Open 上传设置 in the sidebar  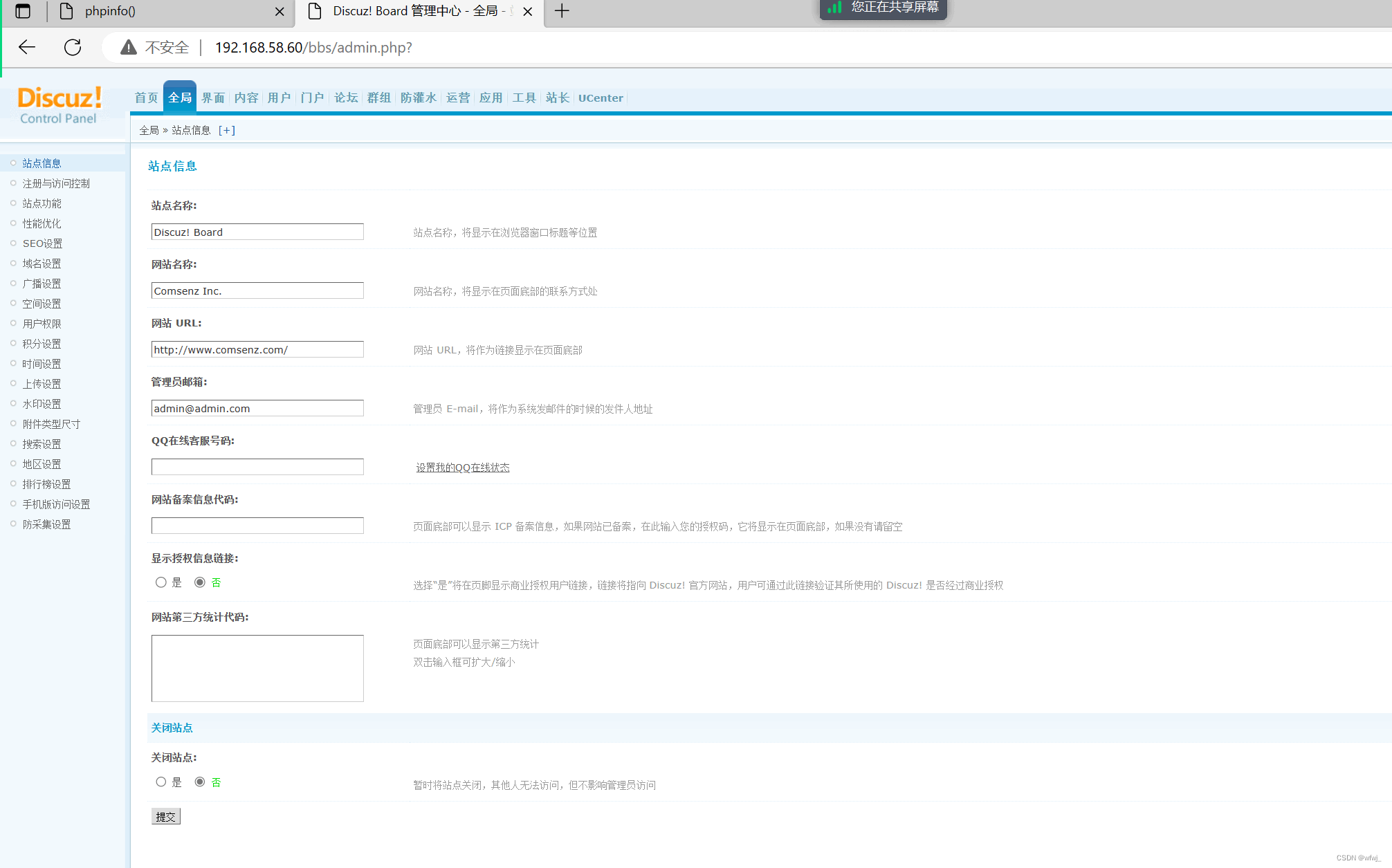[x=42, y=384]
